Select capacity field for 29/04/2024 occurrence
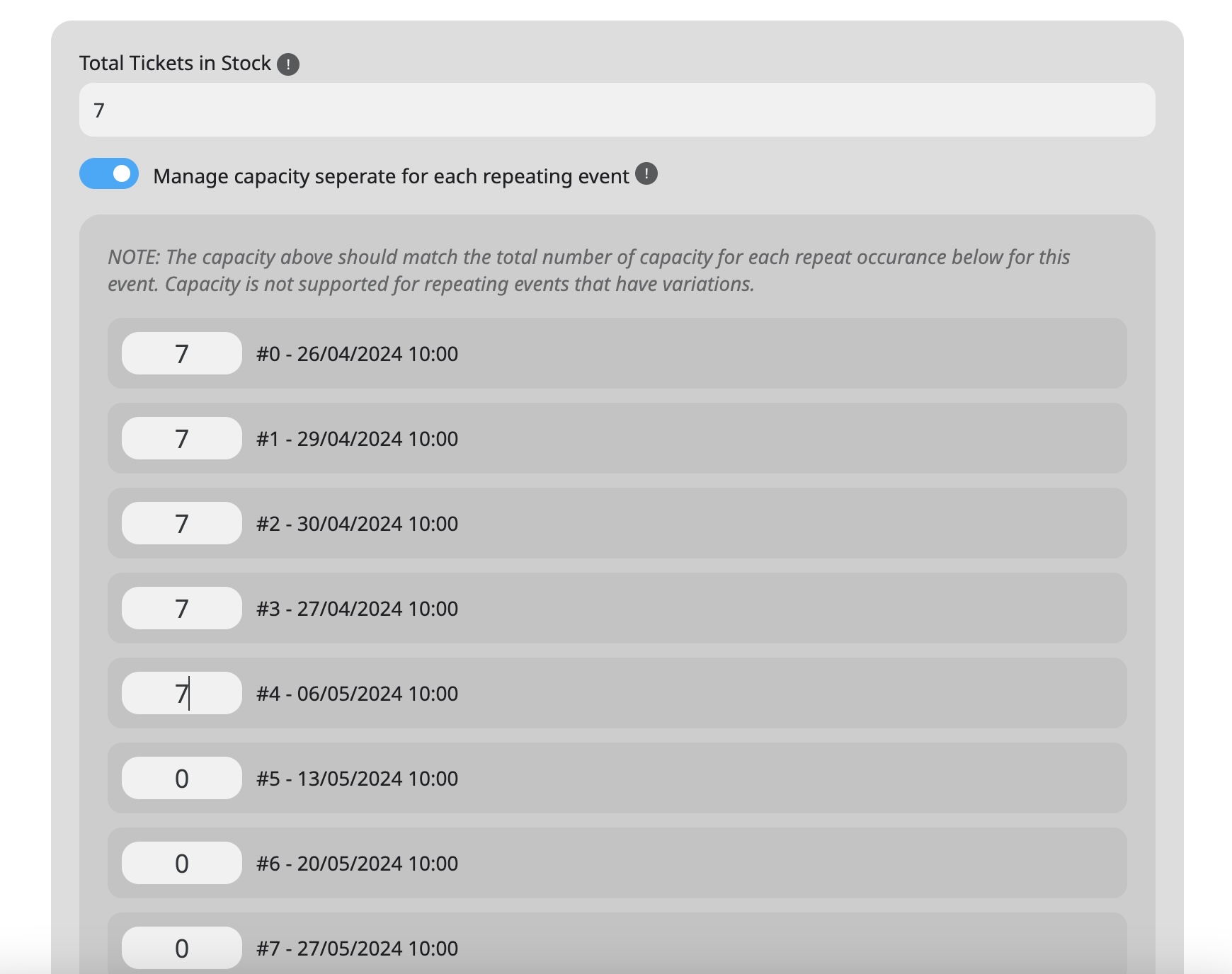Image resolution: width=1232 pixels, height=974 pixels. pyautogui.click(x=182, y=438)
